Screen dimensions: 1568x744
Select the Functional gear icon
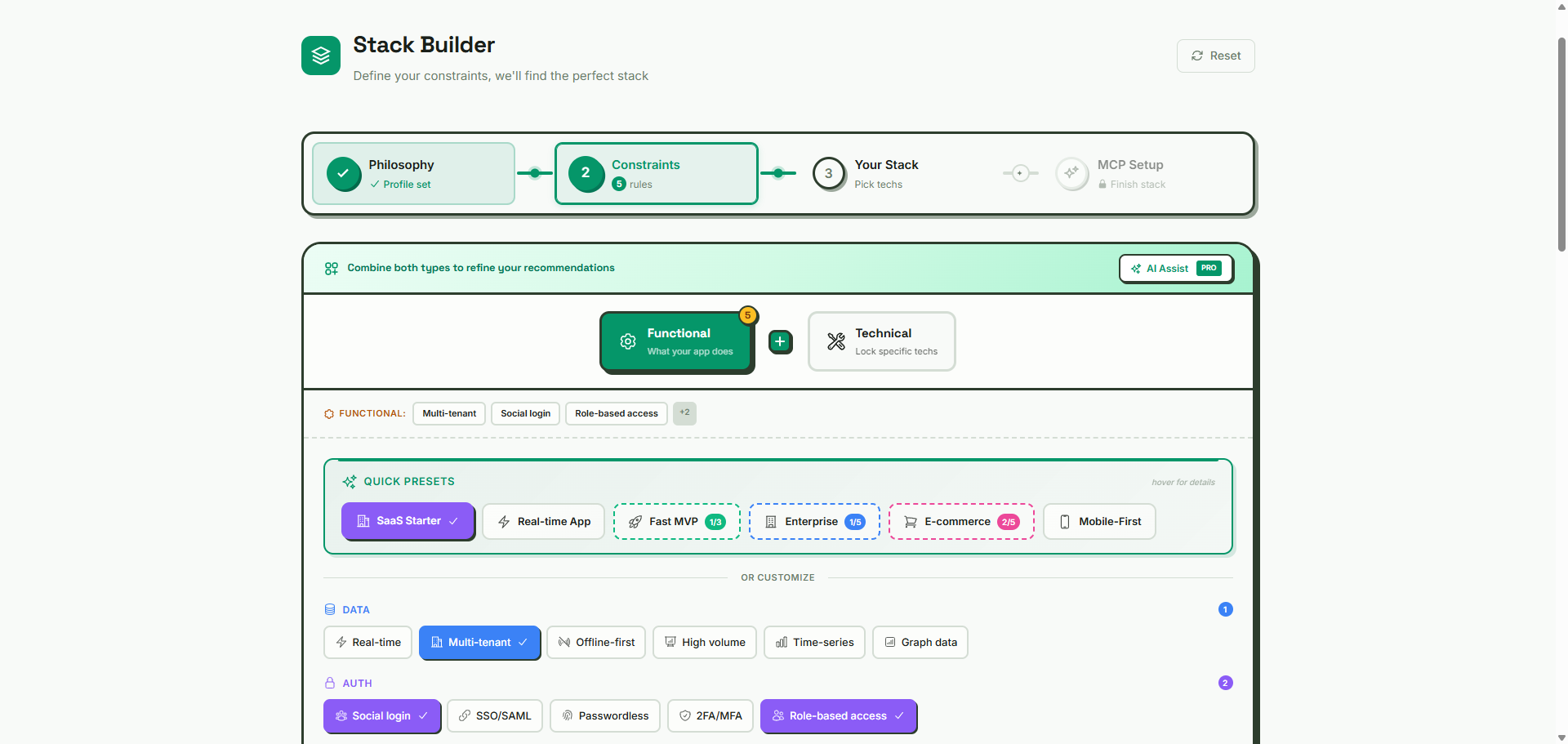(x=627, y=341)
